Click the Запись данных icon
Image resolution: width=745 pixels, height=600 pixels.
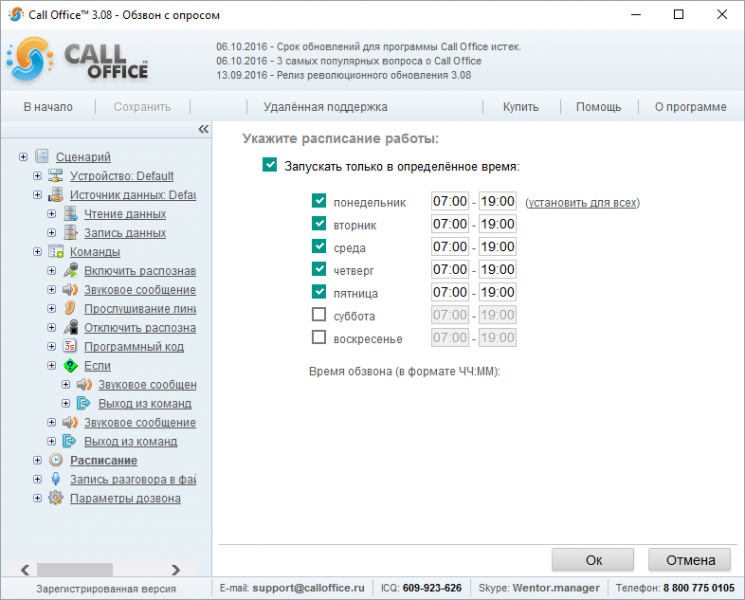point(70,232)
